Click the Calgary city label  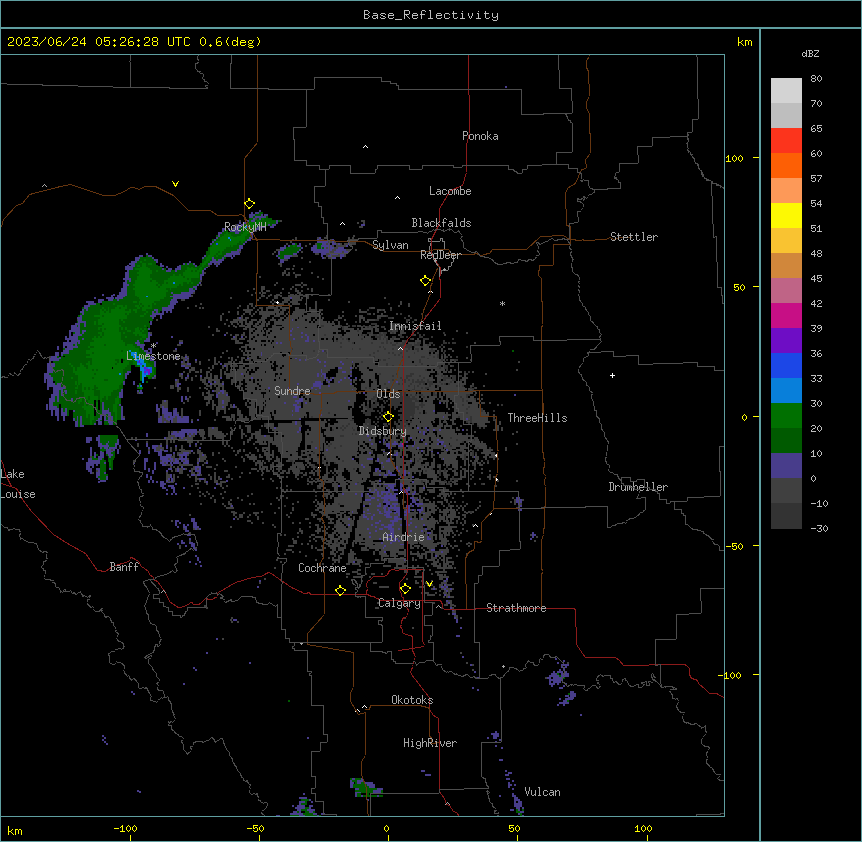pyautogui.click(x=399, y=603)
